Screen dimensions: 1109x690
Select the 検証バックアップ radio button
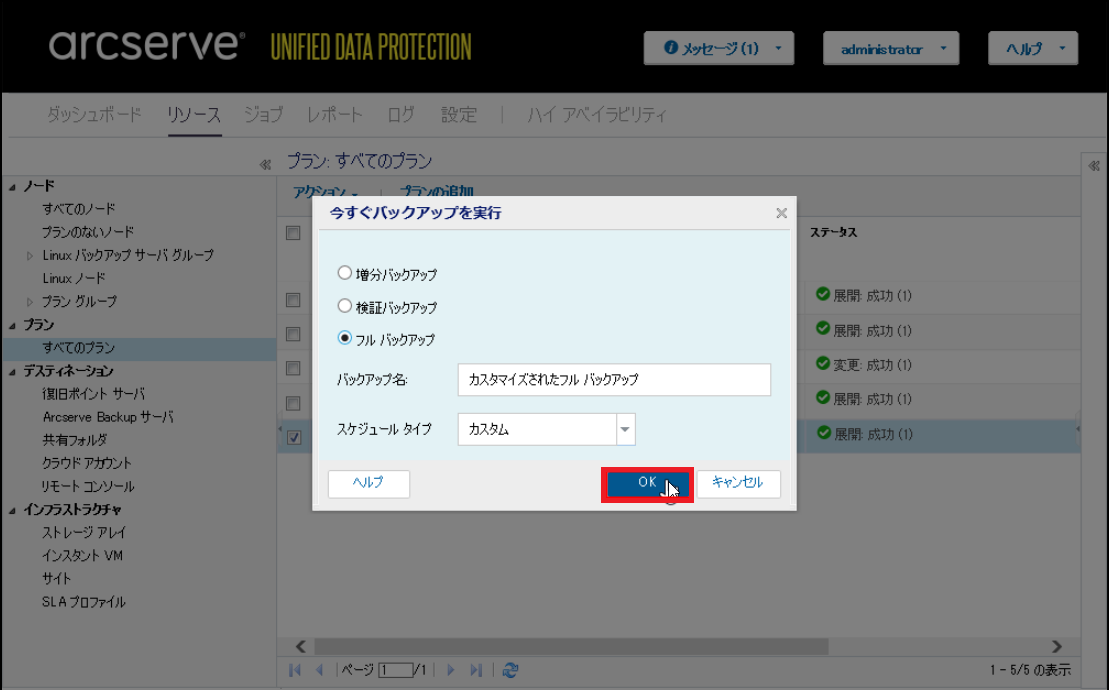tap(344, 305)
